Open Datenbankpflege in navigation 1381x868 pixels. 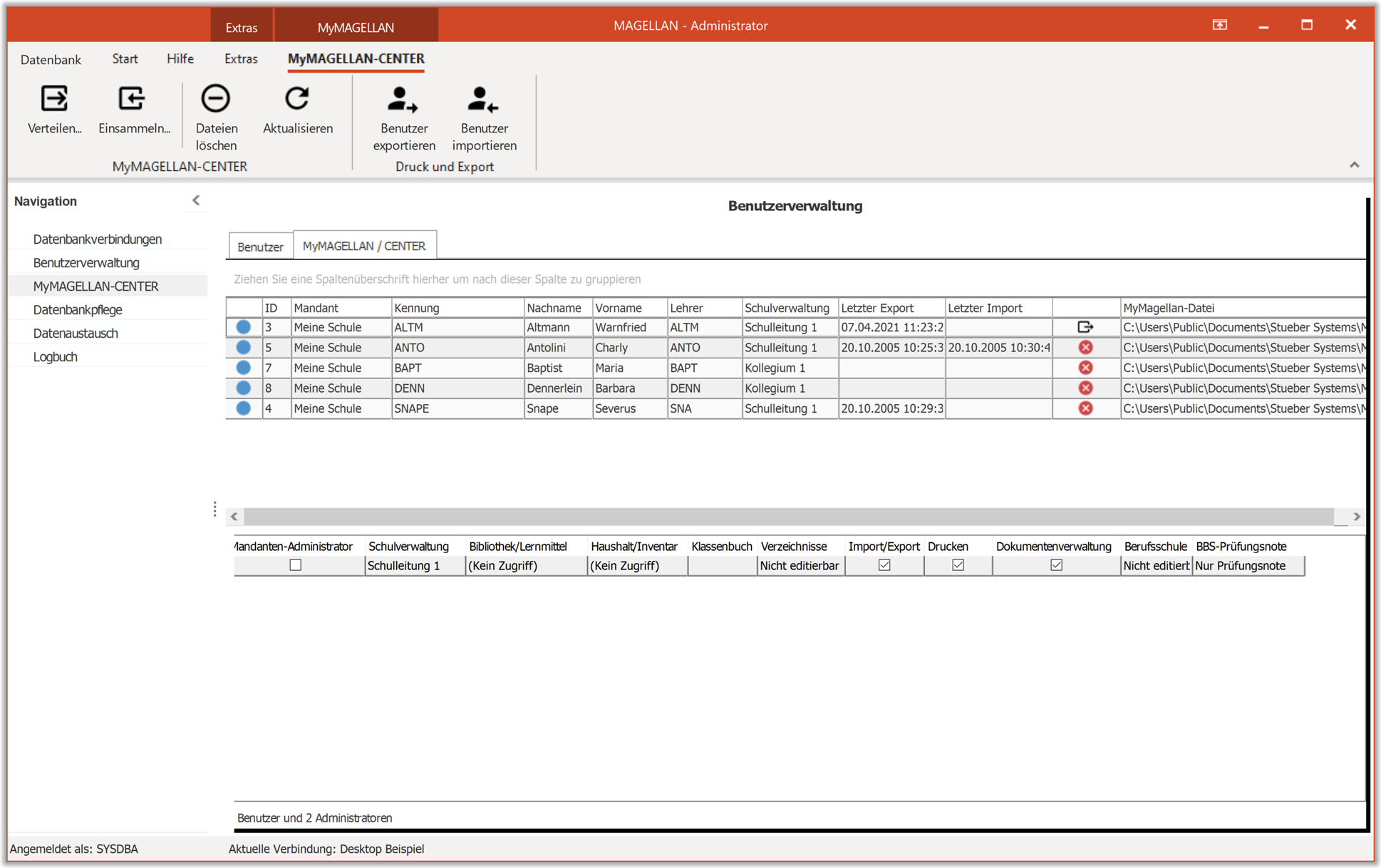point(78,310)
